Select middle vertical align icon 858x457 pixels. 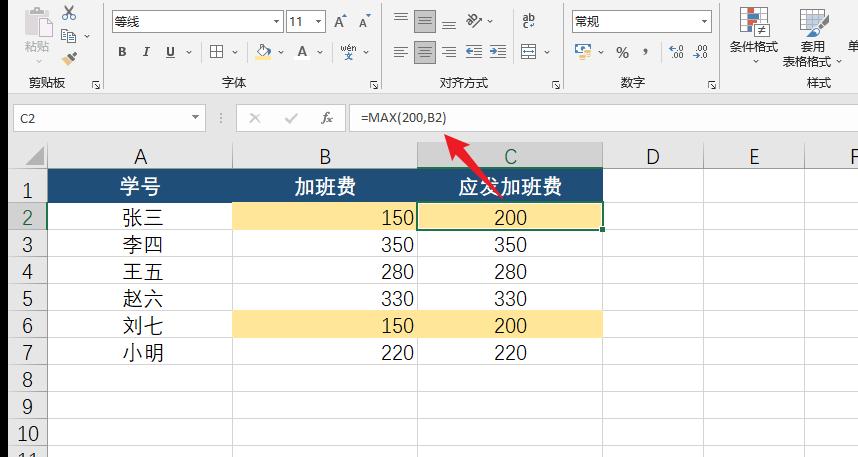[425, 21]
